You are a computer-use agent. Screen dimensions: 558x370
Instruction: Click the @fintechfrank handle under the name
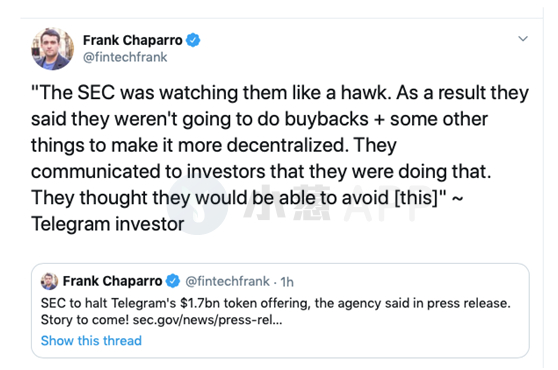(125, 57)
